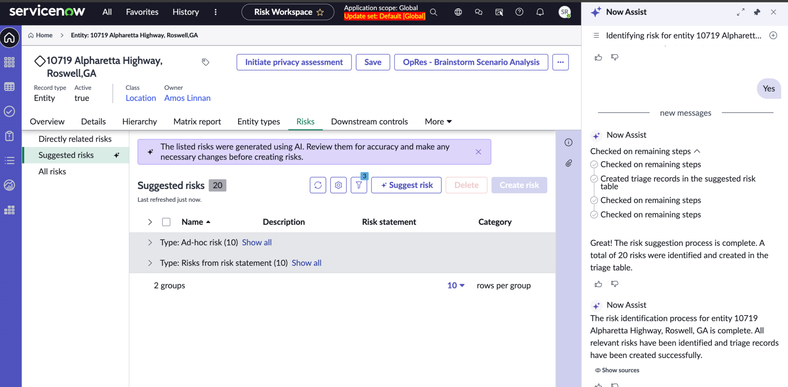The image size is (788, 387).
Task: Open the All menu
Action: click(107, 12)
